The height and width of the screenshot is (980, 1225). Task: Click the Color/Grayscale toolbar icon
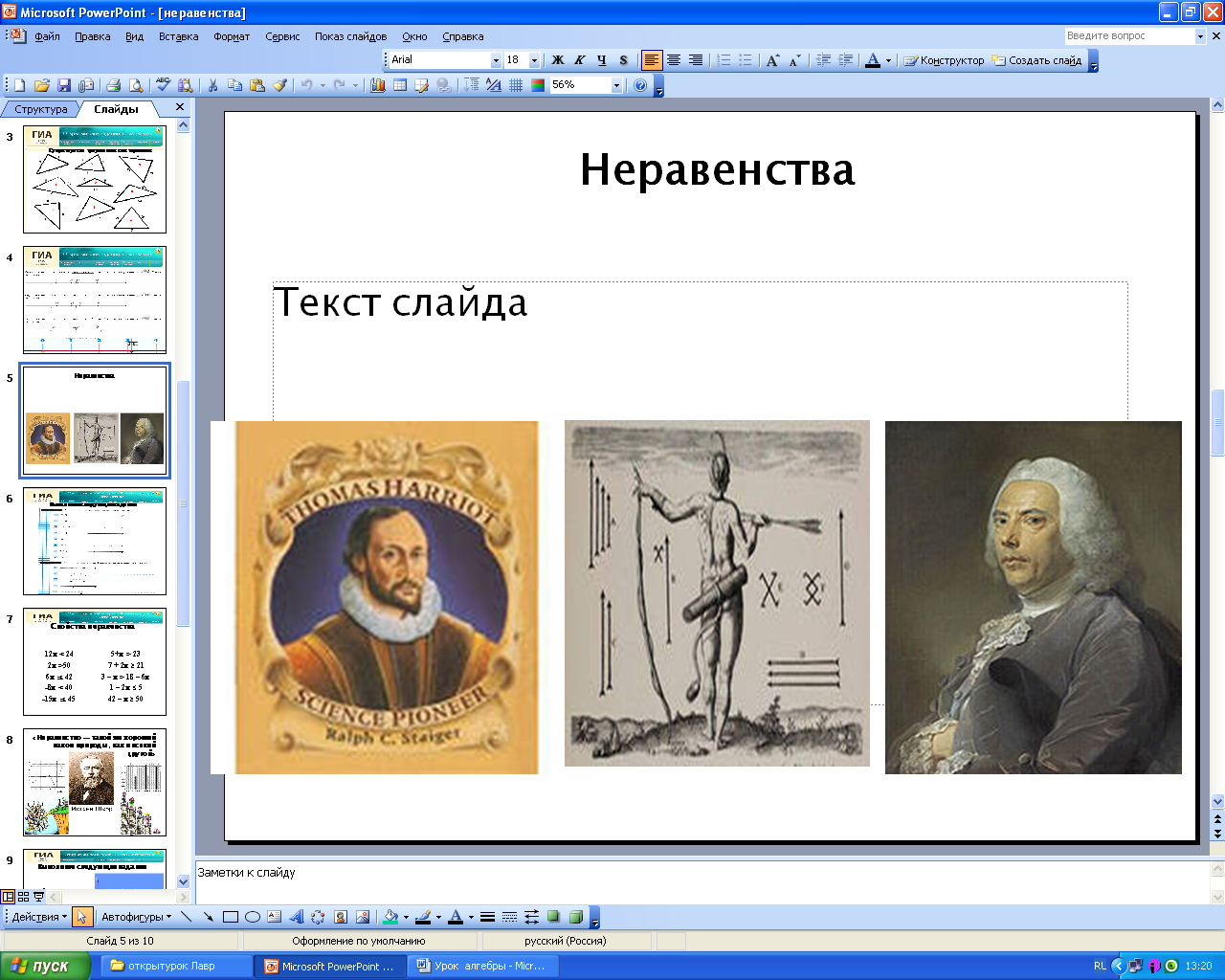tap(538, 85)
